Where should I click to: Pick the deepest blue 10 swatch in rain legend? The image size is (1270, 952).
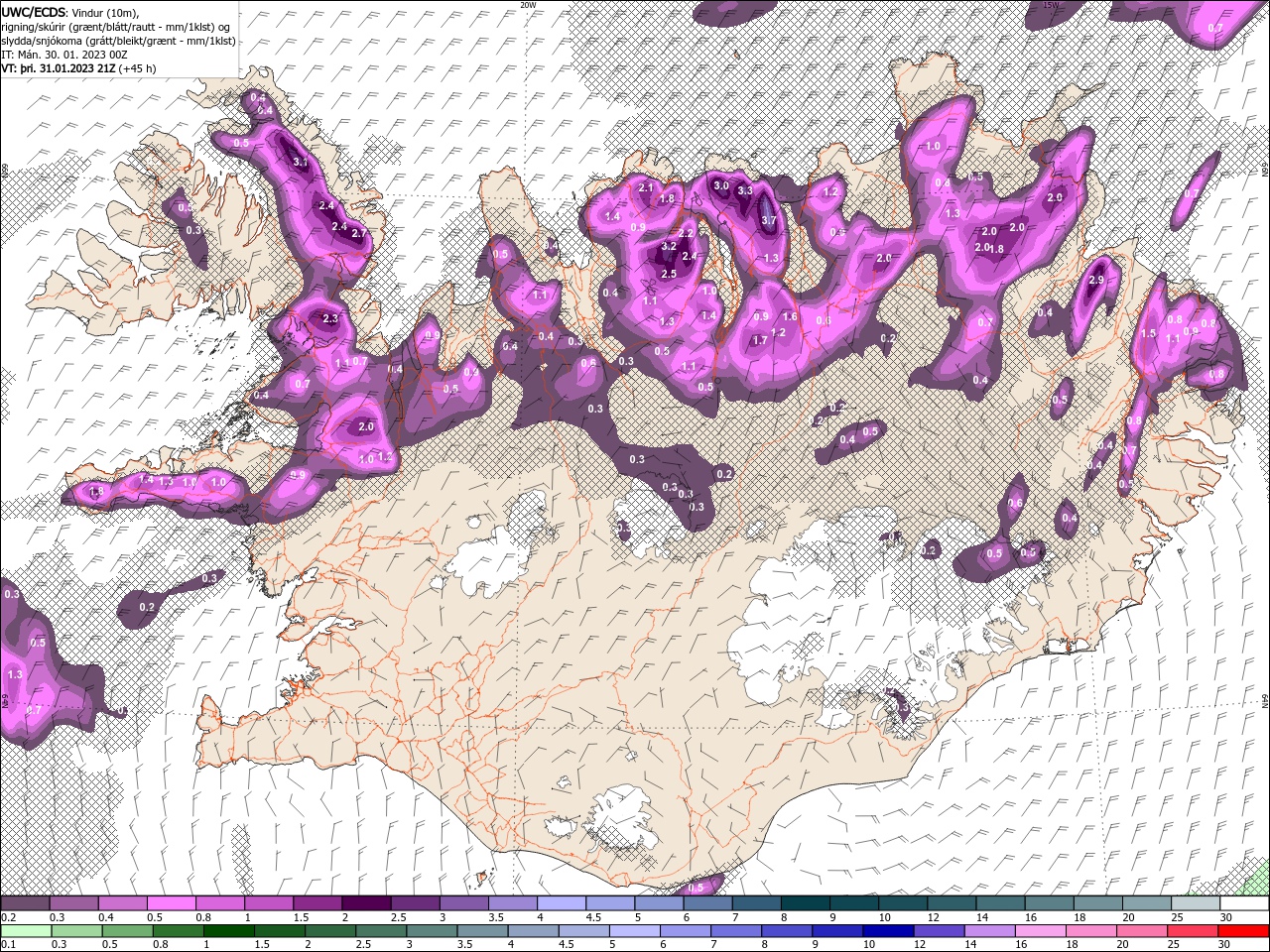(x=888, y=931)
